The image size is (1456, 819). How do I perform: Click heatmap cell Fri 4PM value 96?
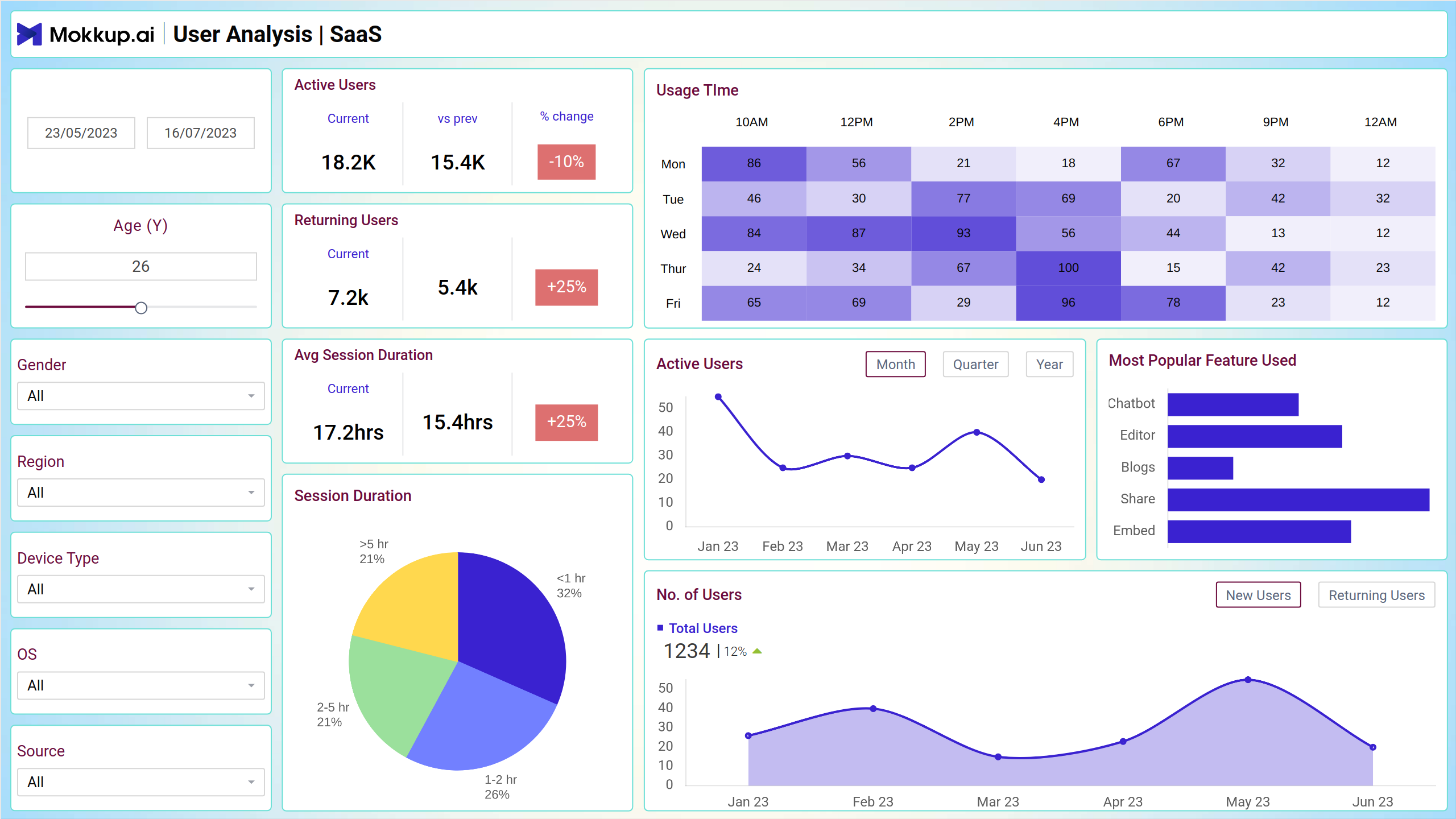click(1068, 303)
